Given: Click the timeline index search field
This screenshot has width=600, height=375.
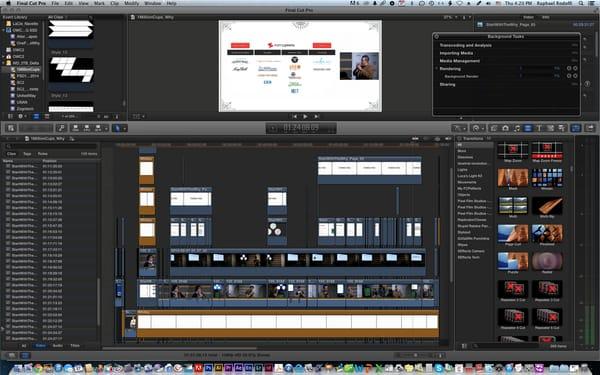Looking at the screenshot, I should click(x=51, y=146).
